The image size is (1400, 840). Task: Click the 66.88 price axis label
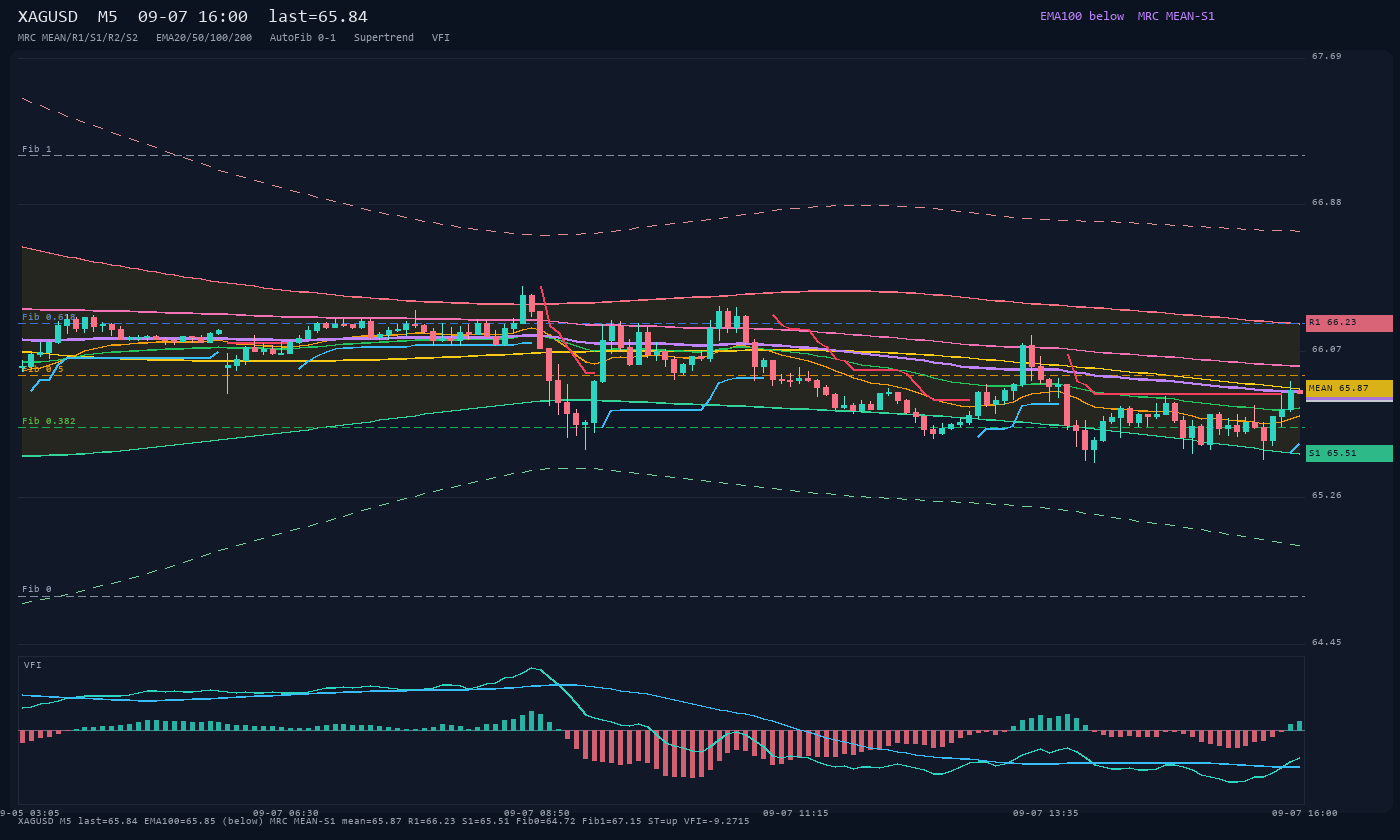(1327, 202)
